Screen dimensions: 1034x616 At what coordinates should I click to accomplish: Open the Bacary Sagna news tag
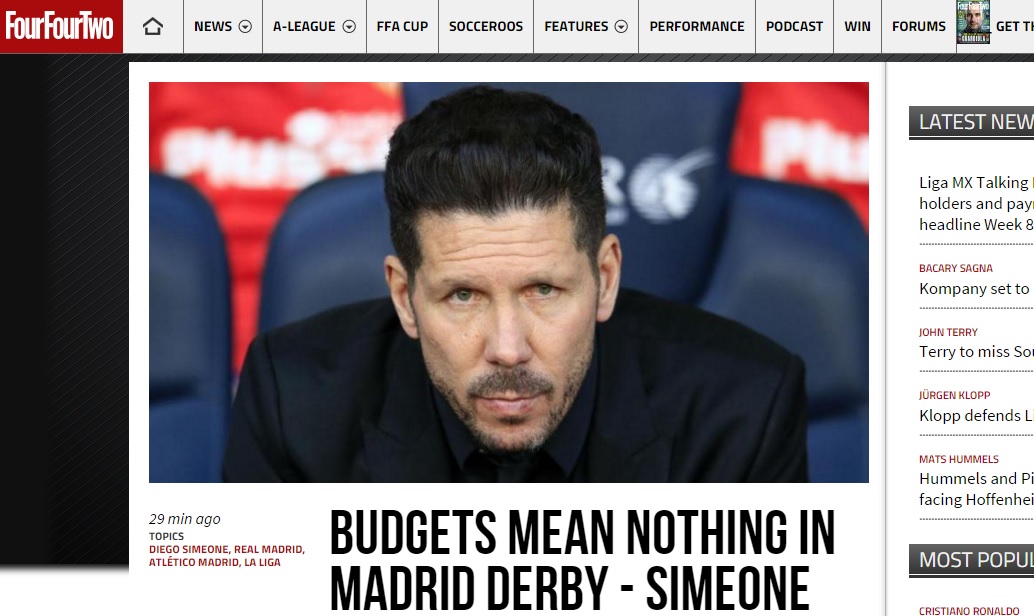click(956, 268)
